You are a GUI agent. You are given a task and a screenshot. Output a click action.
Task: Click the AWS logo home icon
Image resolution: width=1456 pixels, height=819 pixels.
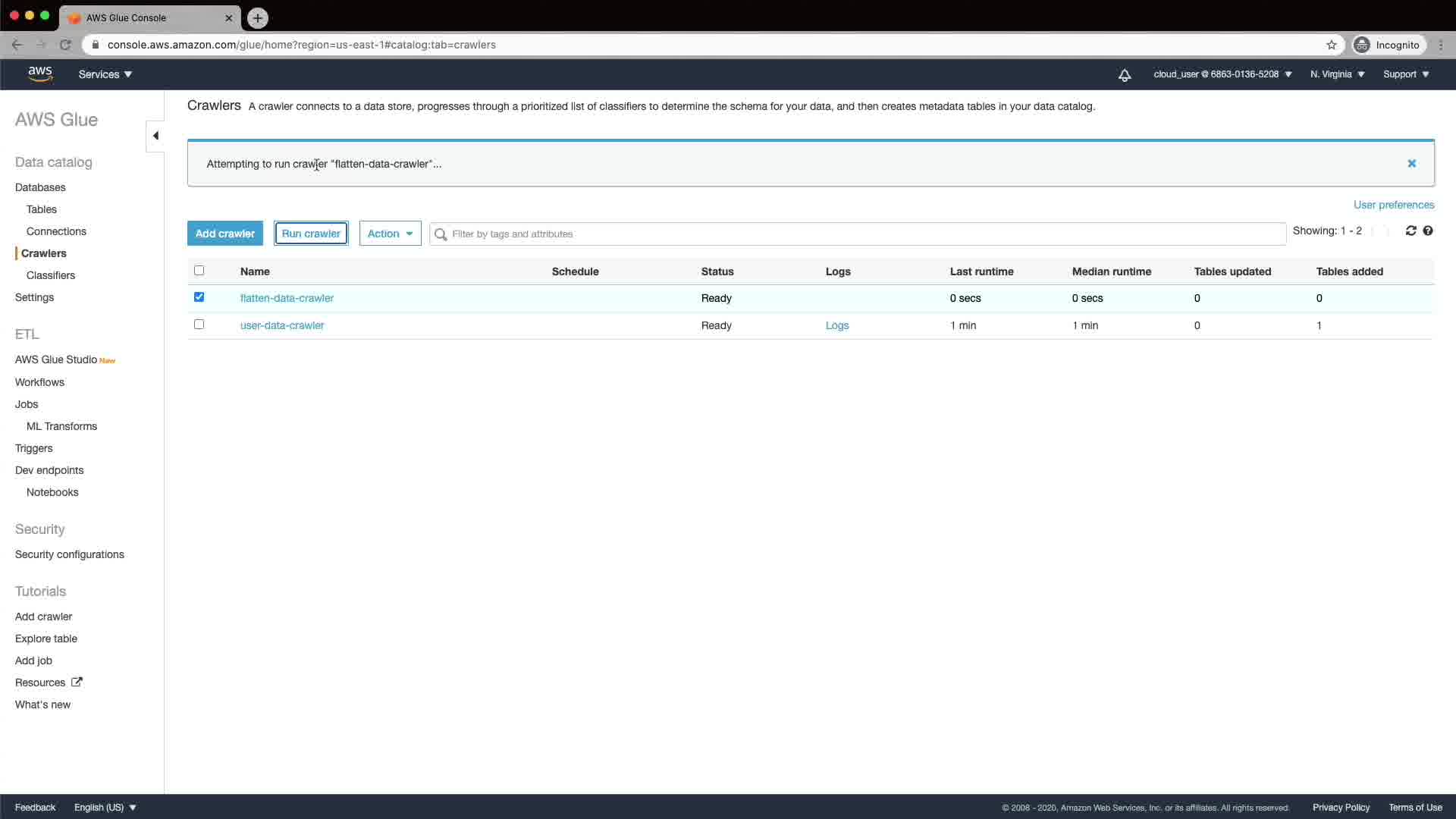[x=40, y=74]
